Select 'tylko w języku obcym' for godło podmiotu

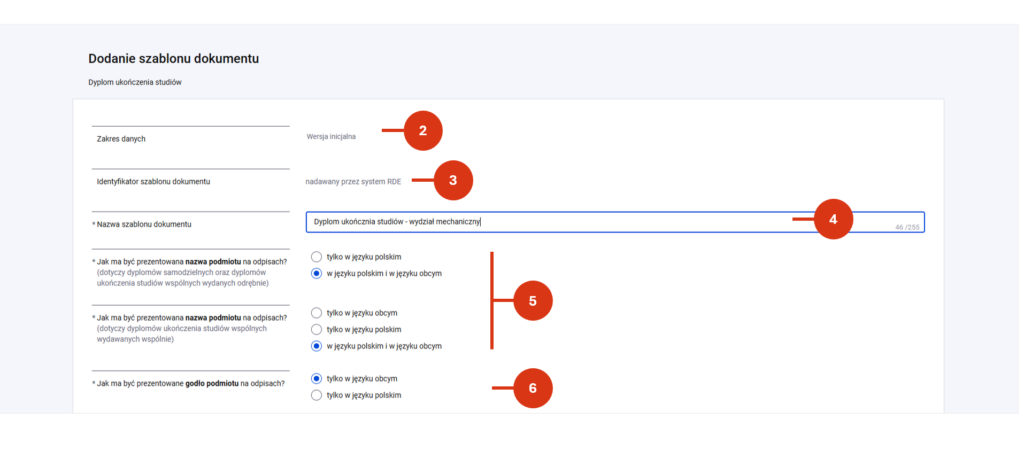317,378
